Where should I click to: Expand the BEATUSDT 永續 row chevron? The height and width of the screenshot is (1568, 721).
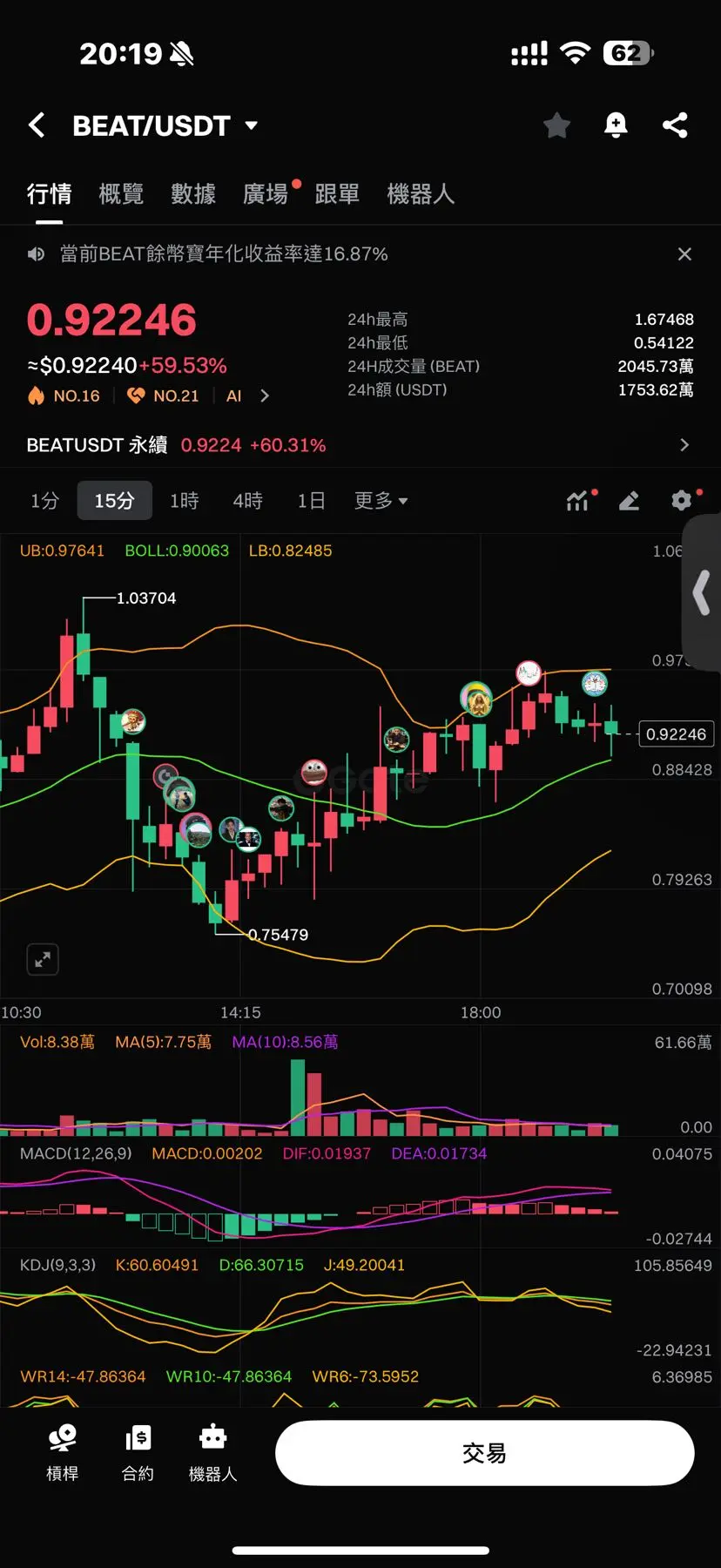tap(684, 445)
